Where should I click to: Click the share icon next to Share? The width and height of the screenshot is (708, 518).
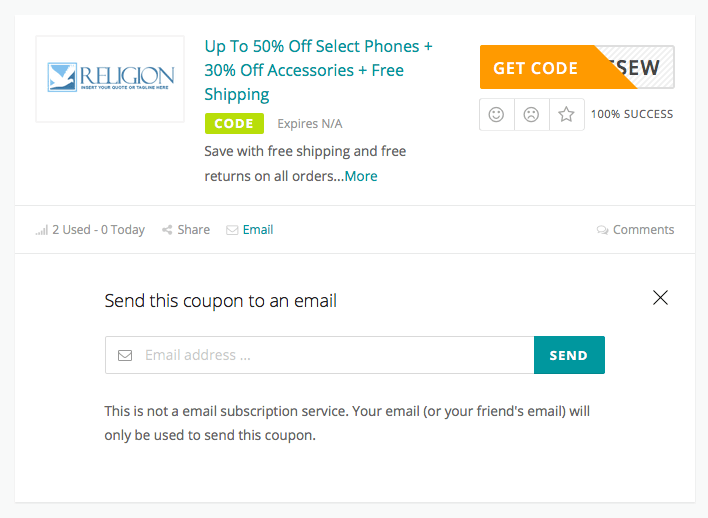point(167,230)
